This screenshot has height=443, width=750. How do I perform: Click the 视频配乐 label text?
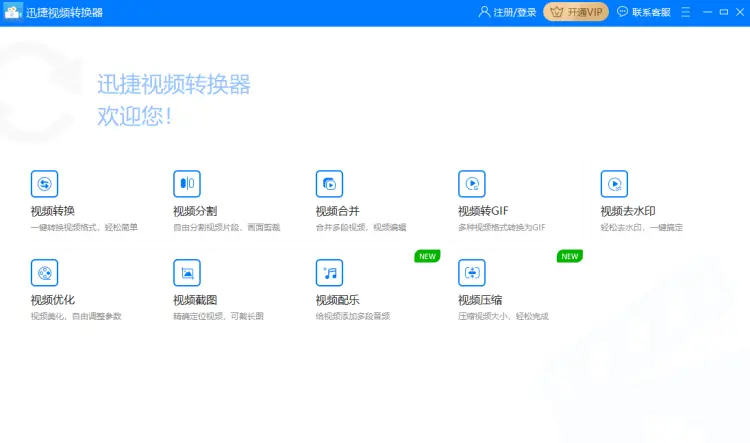(x=338, y=300)
